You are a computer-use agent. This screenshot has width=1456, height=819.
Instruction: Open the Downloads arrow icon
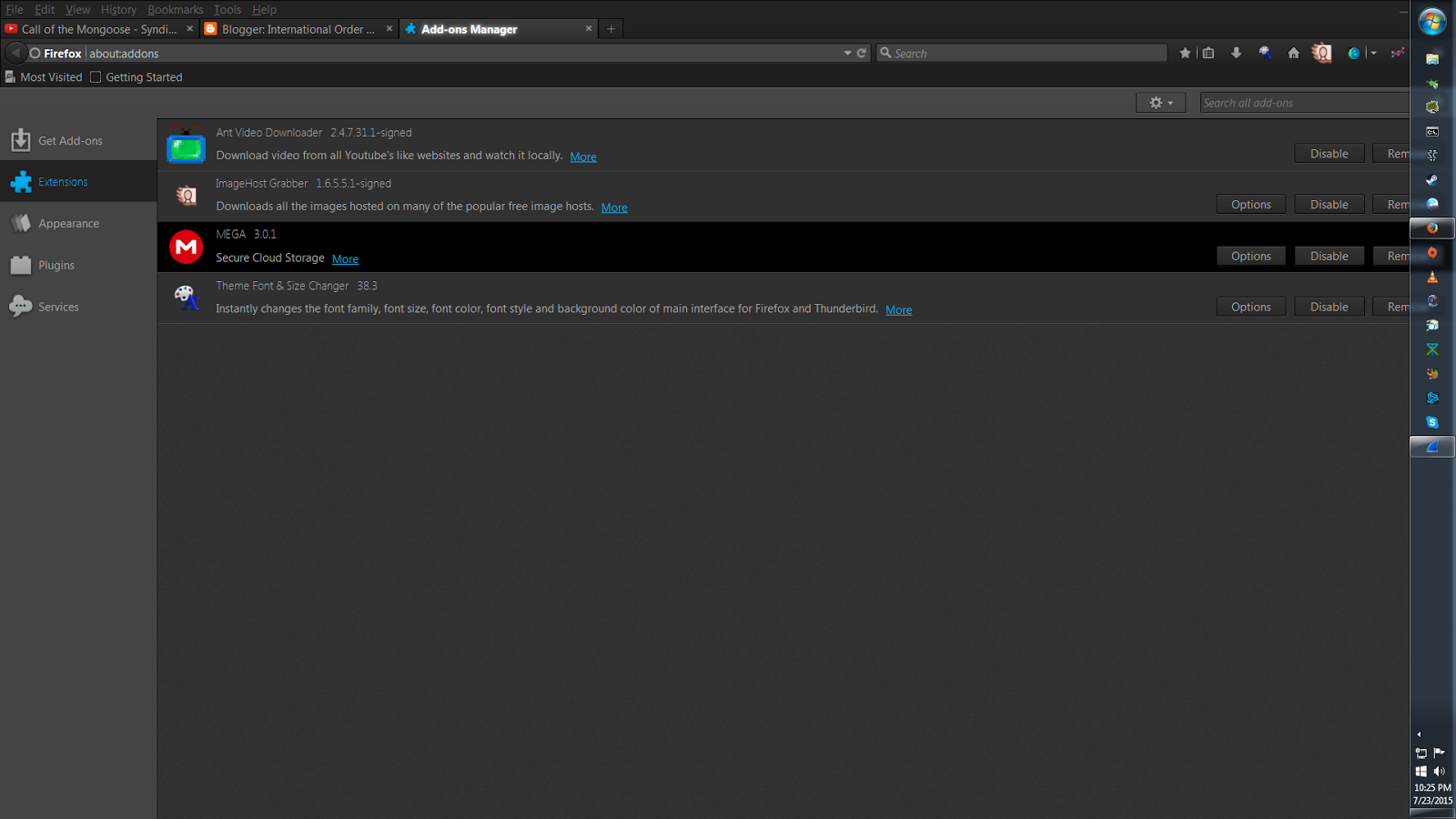(1236, 53)
